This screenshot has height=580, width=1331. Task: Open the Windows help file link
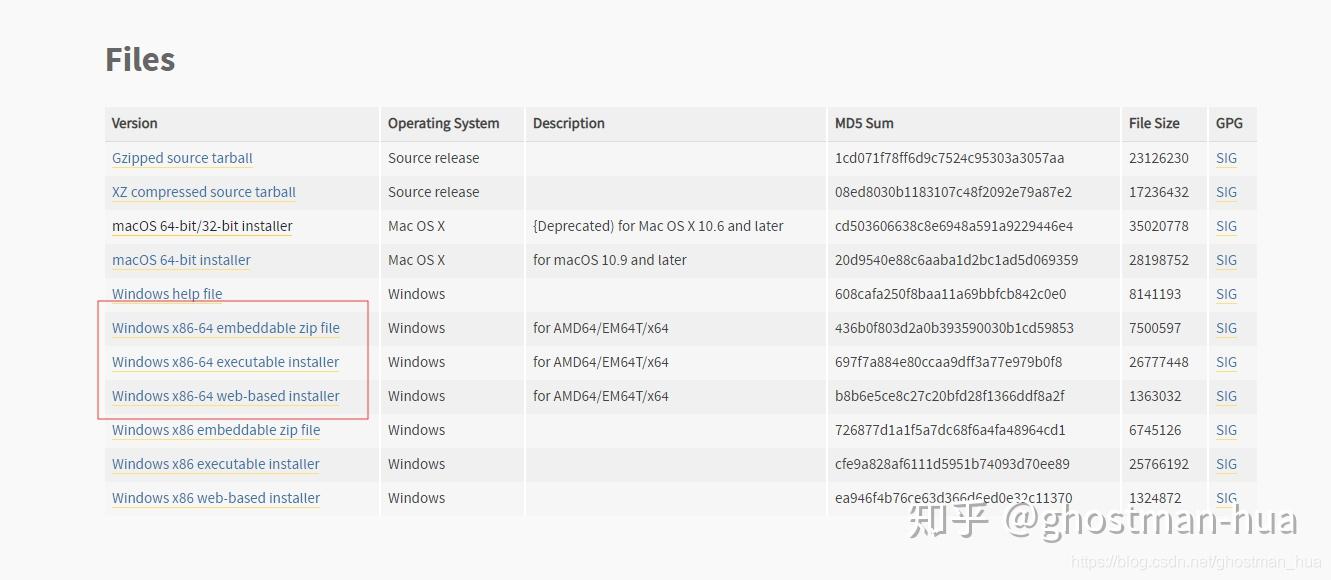[x=167, y=294]
